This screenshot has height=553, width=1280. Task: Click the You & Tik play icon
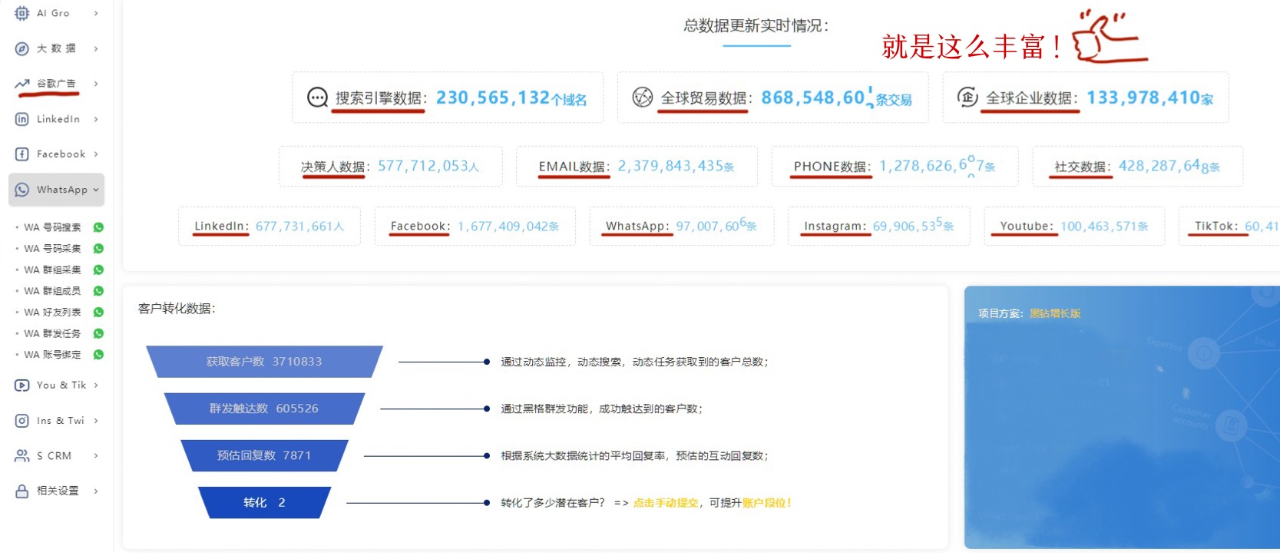(22, 385)
